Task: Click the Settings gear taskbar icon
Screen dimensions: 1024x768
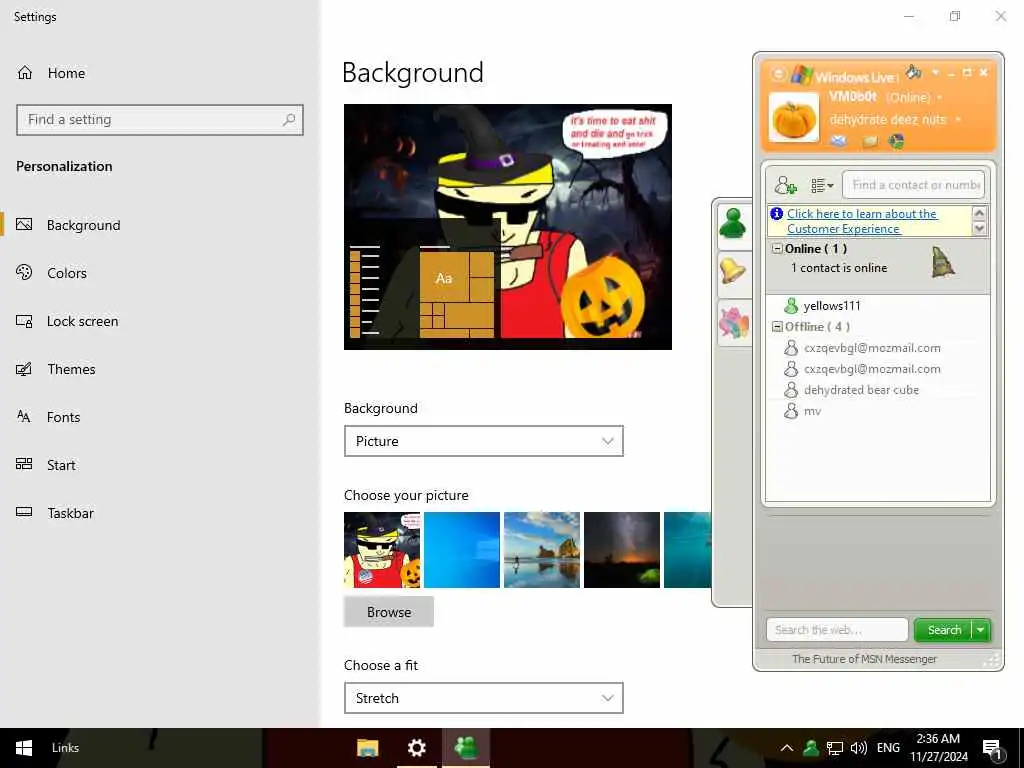Action: tap(417, 748)
